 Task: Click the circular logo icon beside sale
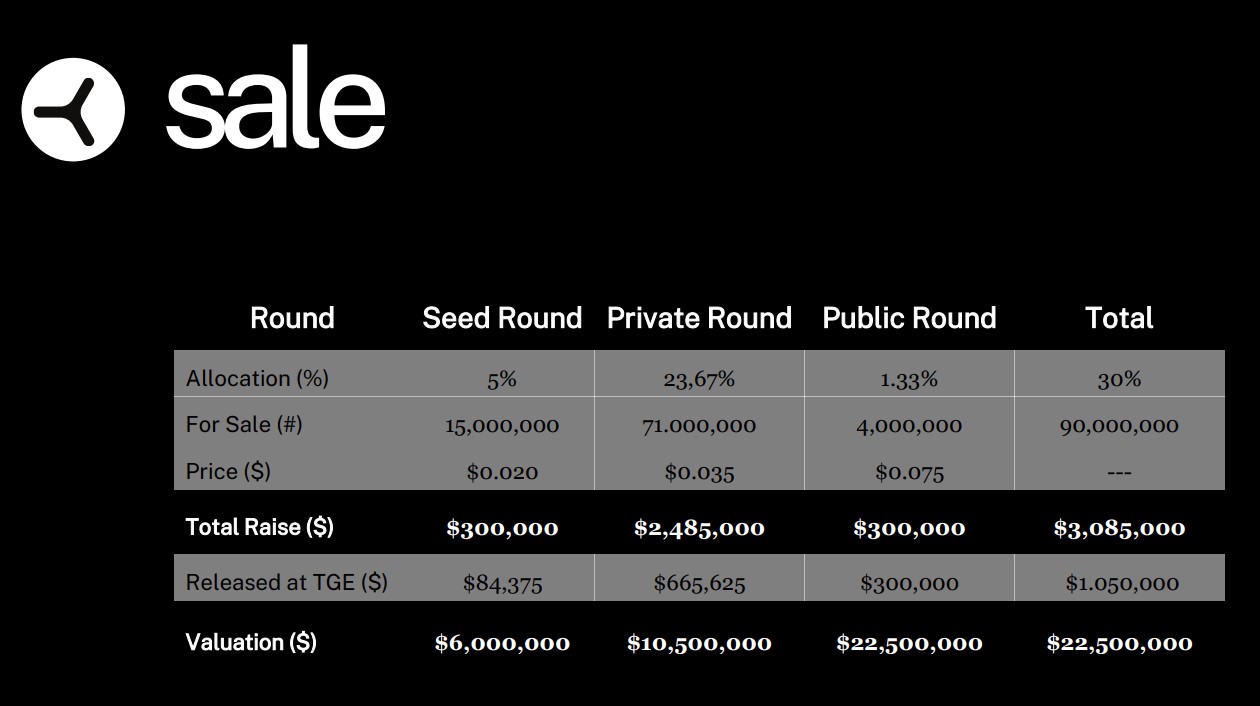[73, 109]
